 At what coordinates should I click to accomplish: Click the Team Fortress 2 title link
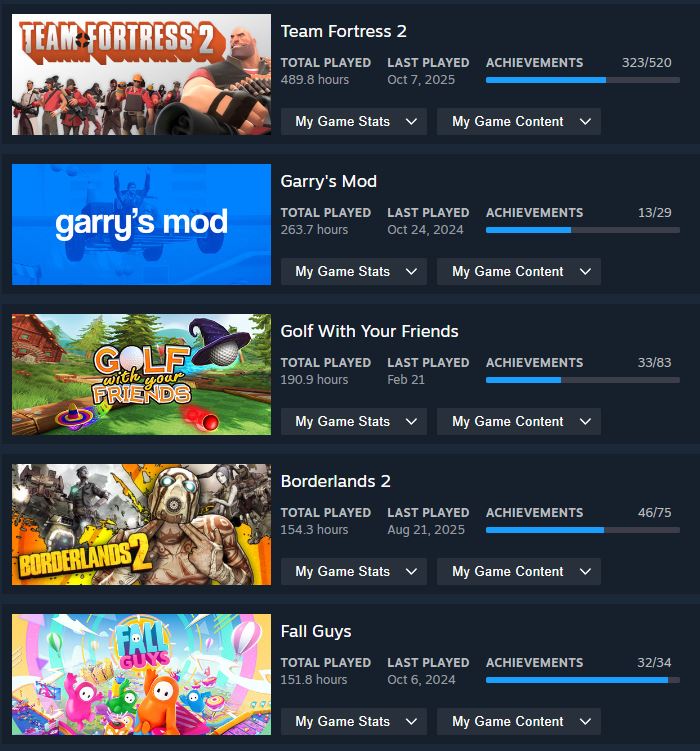tap(343, 31)
